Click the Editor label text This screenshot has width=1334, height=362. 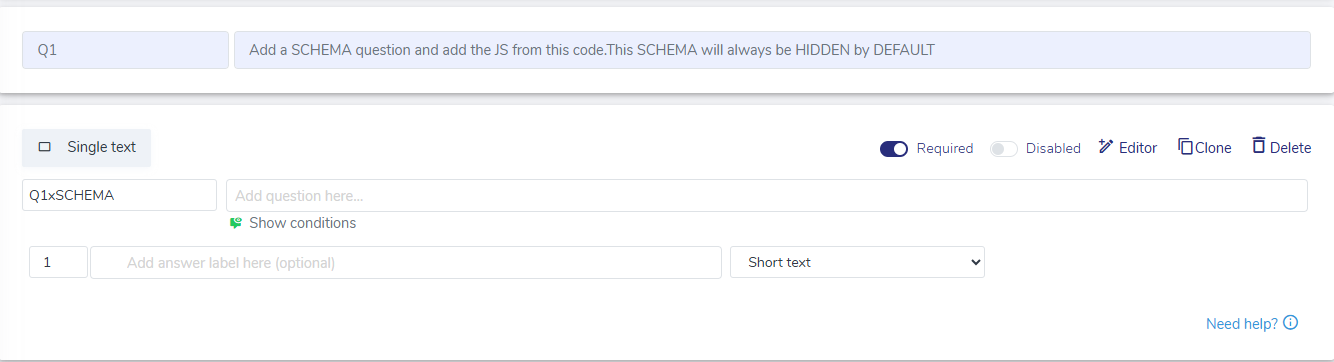coord(1138,148)
